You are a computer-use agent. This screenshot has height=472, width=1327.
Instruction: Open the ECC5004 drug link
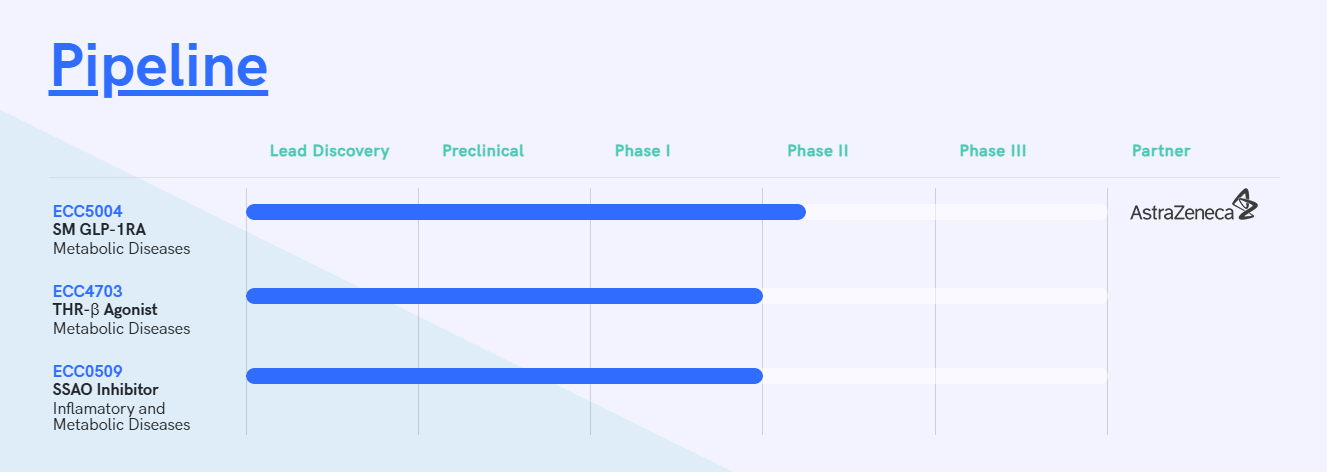point(88,211)
